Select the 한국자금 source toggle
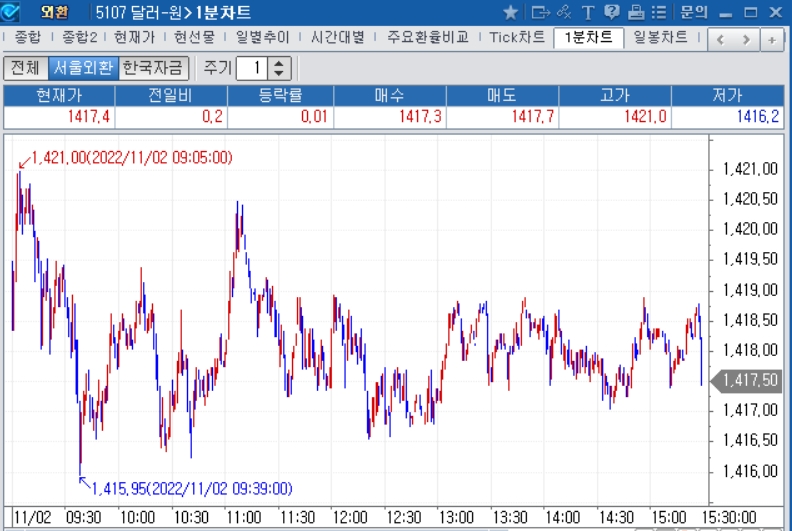The height and width of the screenshot is (531, 792). (153, 68)
